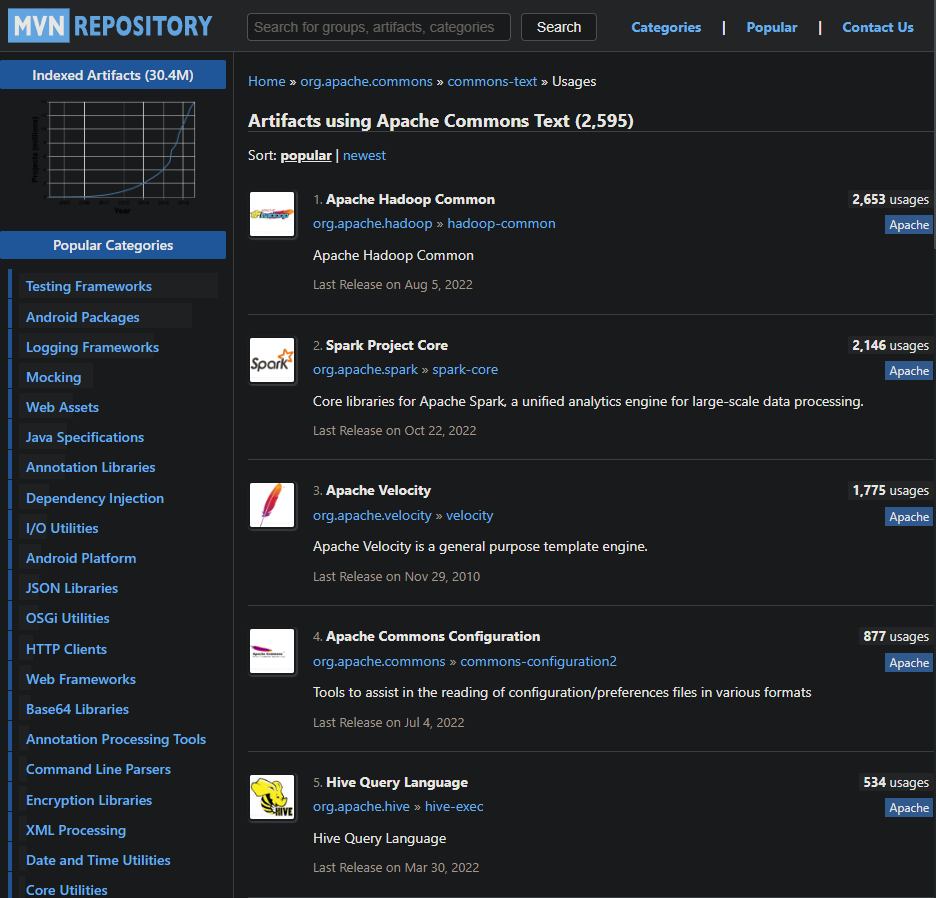This screenshot has width=936, height=898.
Task: Open Dependency Injection category
Action: pos(94,498)
